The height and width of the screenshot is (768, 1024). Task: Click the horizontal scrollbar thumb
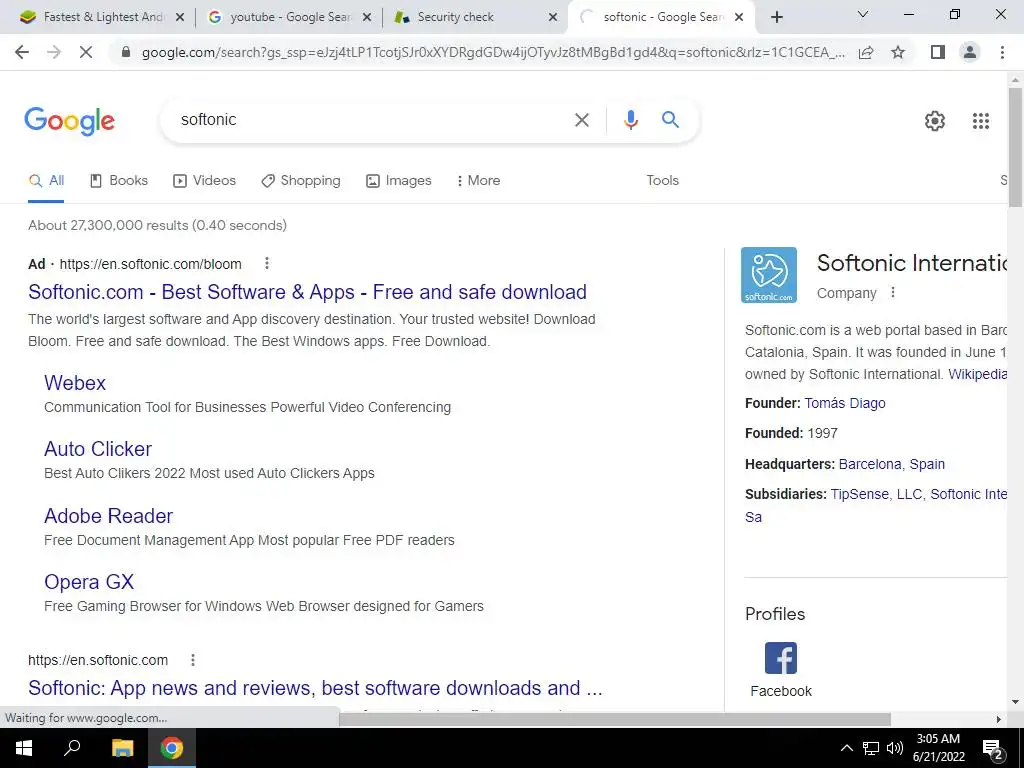[615, 719]
